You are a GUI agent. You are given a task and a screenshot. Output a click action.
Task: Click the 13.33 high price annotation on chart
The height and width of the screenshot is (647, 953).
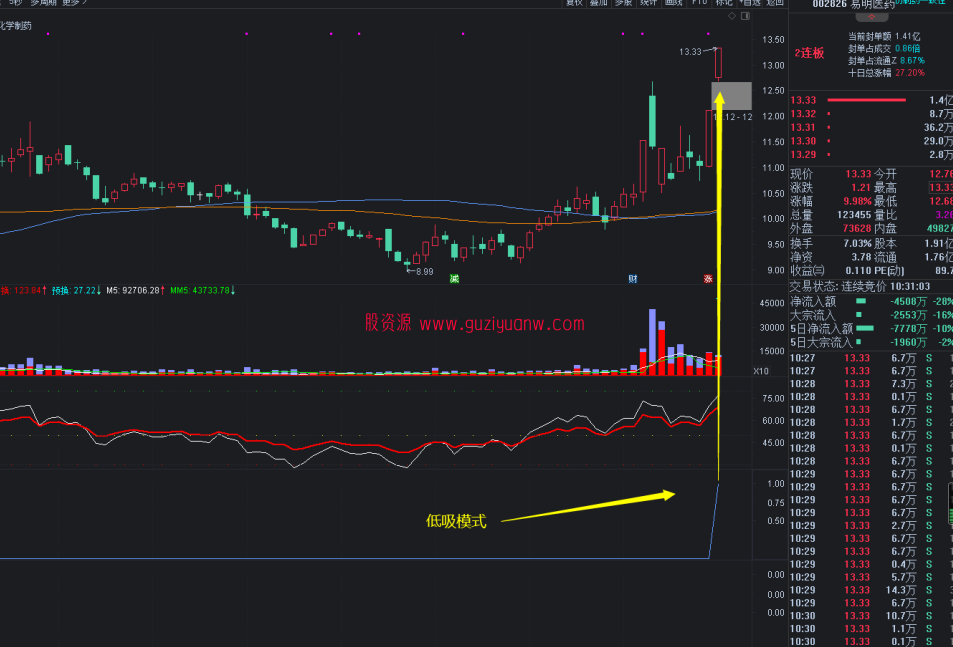click(x=690, y=52)
